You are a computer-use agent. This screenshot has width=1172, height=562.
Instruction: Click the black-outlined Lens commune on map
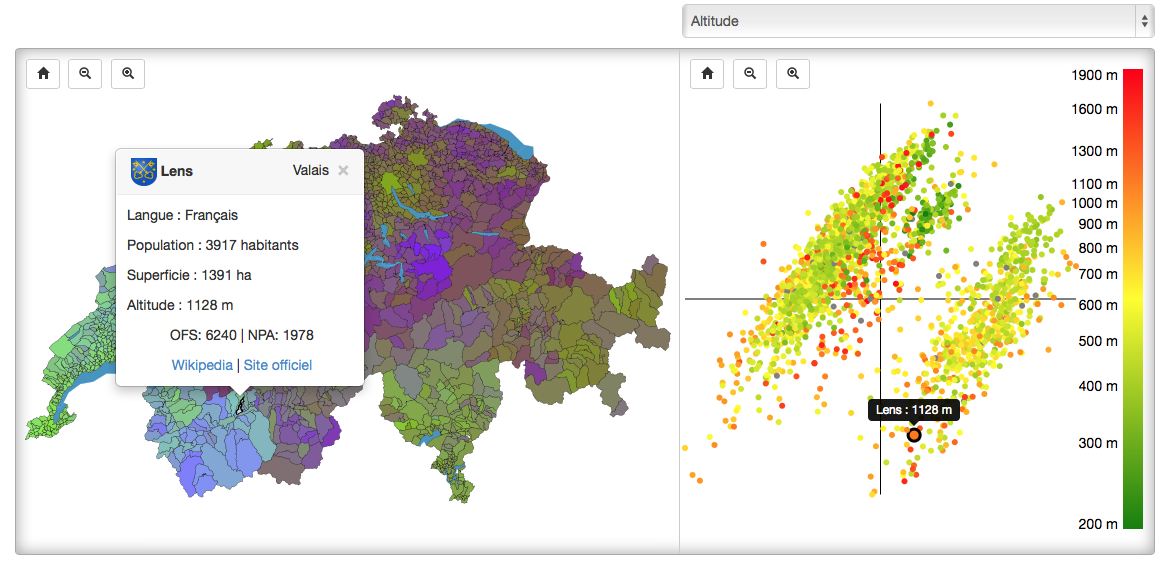[x=239, y=405]
